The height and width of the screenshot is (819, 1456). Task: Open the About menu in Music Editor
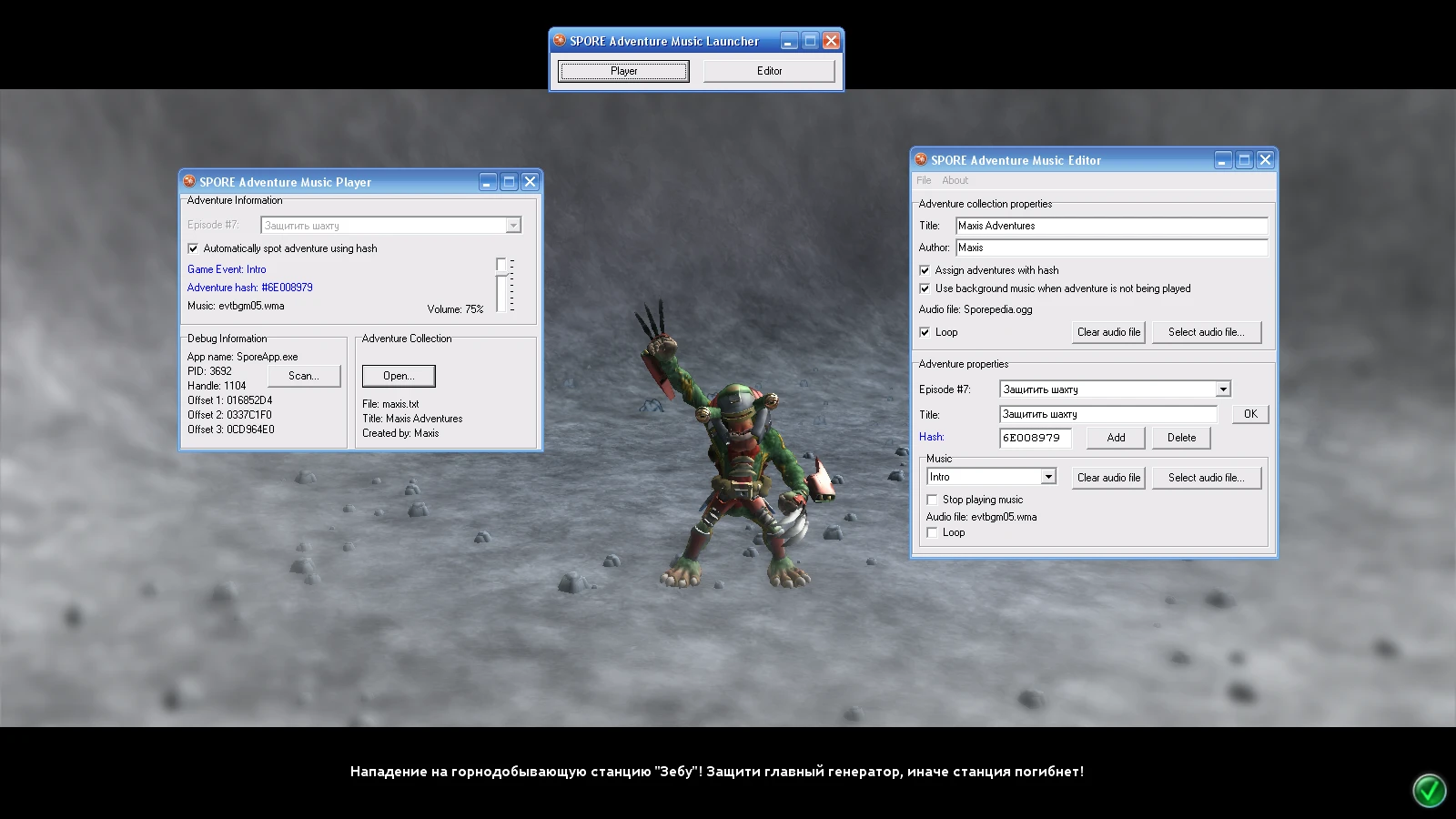tap(955, 180)
